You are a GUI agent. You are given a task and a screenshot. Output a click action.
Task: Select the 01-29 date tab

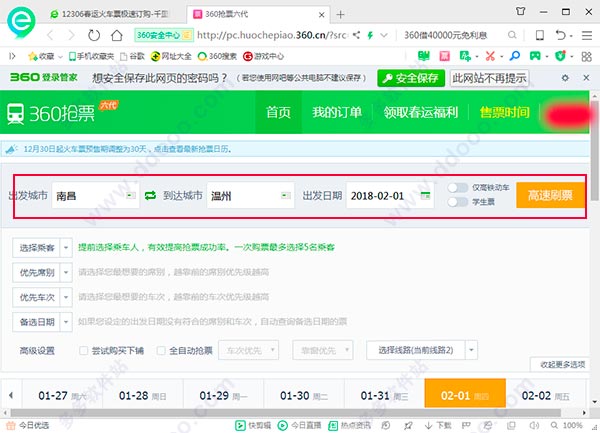[223, 396]
